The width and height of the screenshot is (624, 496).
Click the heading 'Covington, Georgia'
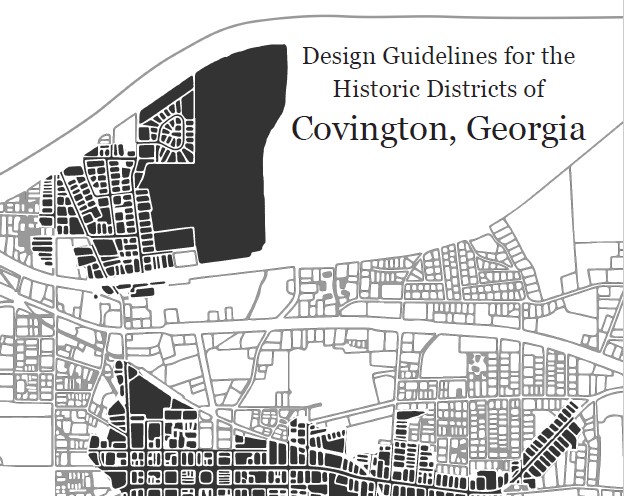(x=439, y=129)
